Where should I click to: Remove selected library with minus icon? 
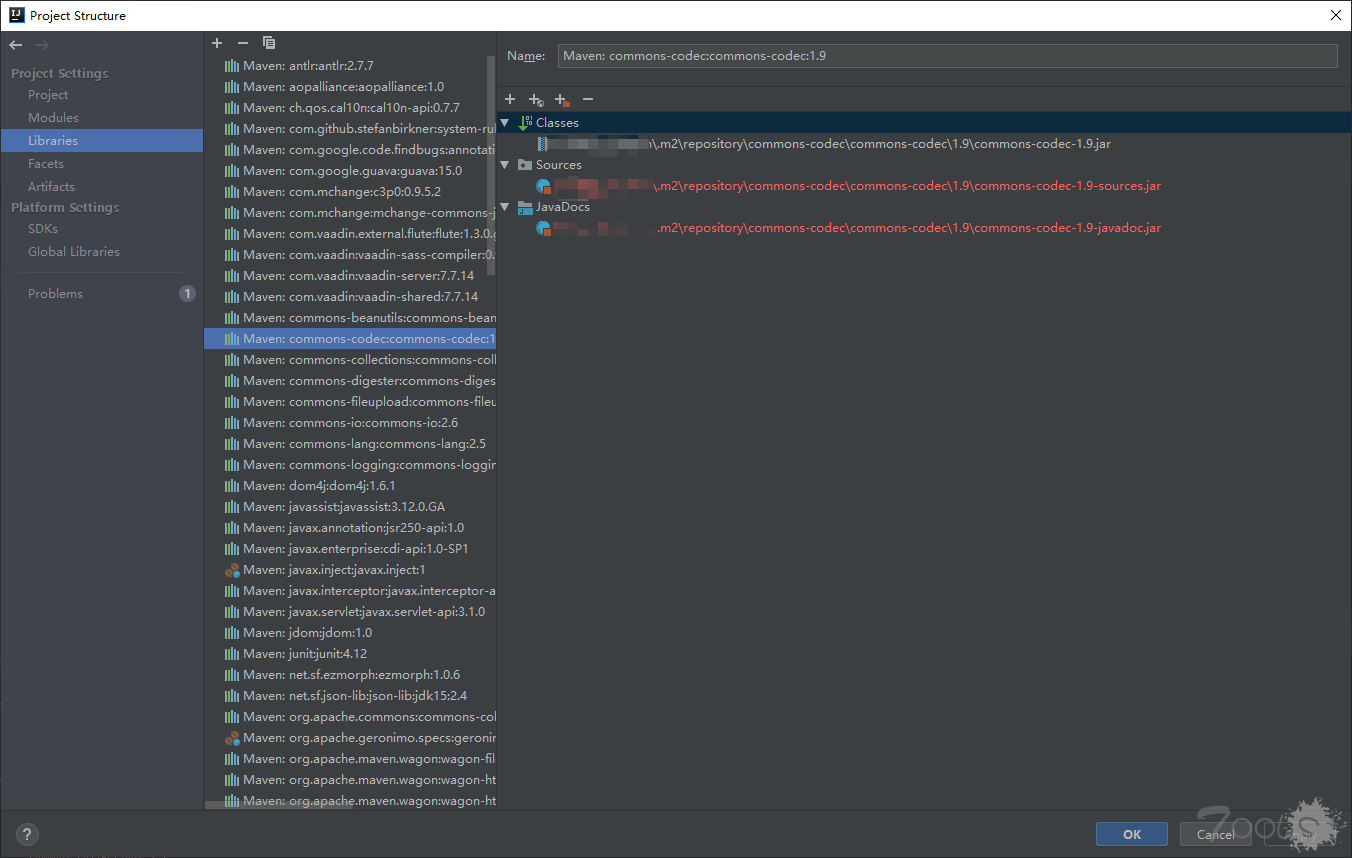coord(242,43)
